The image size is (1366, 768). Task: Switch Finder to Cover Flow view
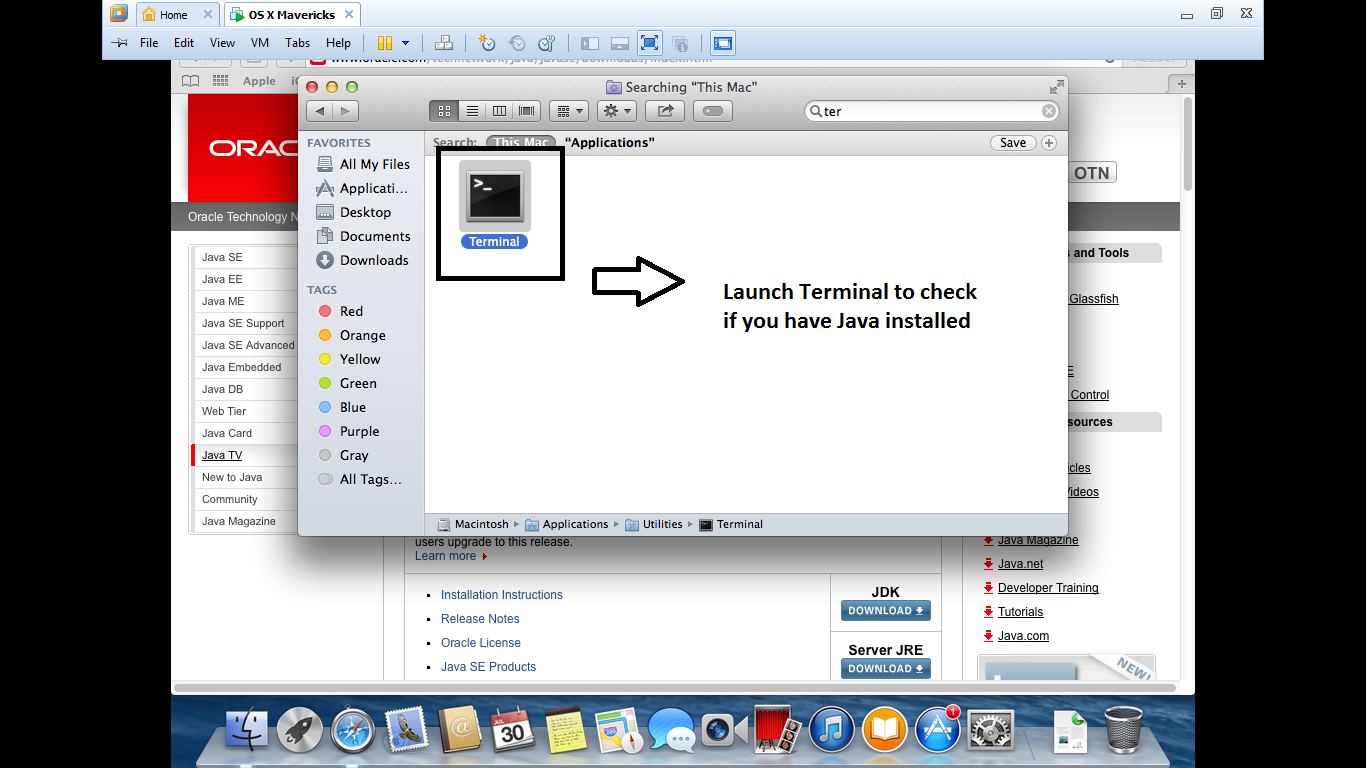coord(527,111)
